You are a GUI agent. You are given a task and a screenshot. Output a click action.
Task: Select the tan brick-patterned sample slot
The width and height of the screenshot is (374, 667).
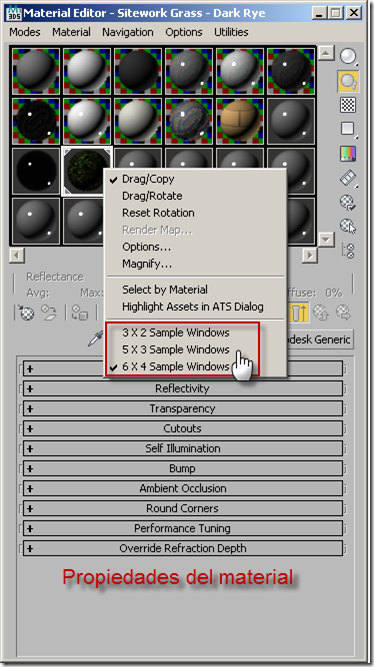click(240, 121)
